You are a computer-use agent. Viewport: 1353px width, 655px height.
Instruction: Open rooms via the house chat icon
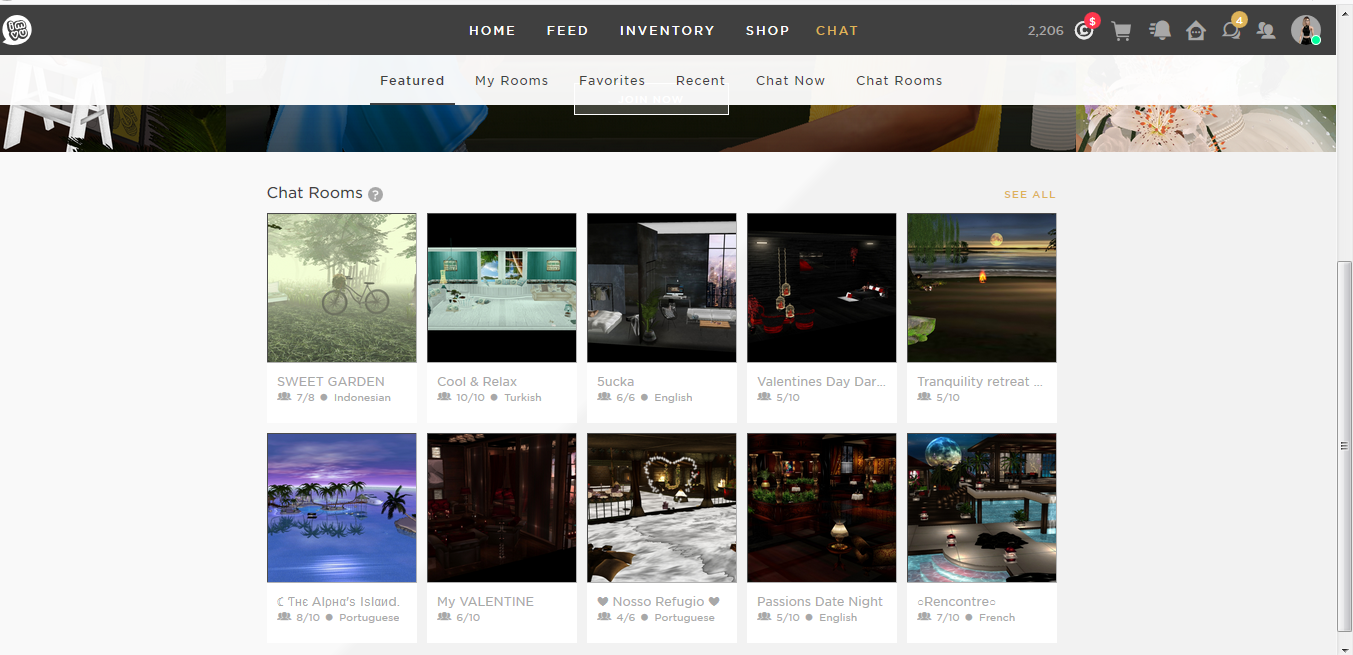point(1195,31)
